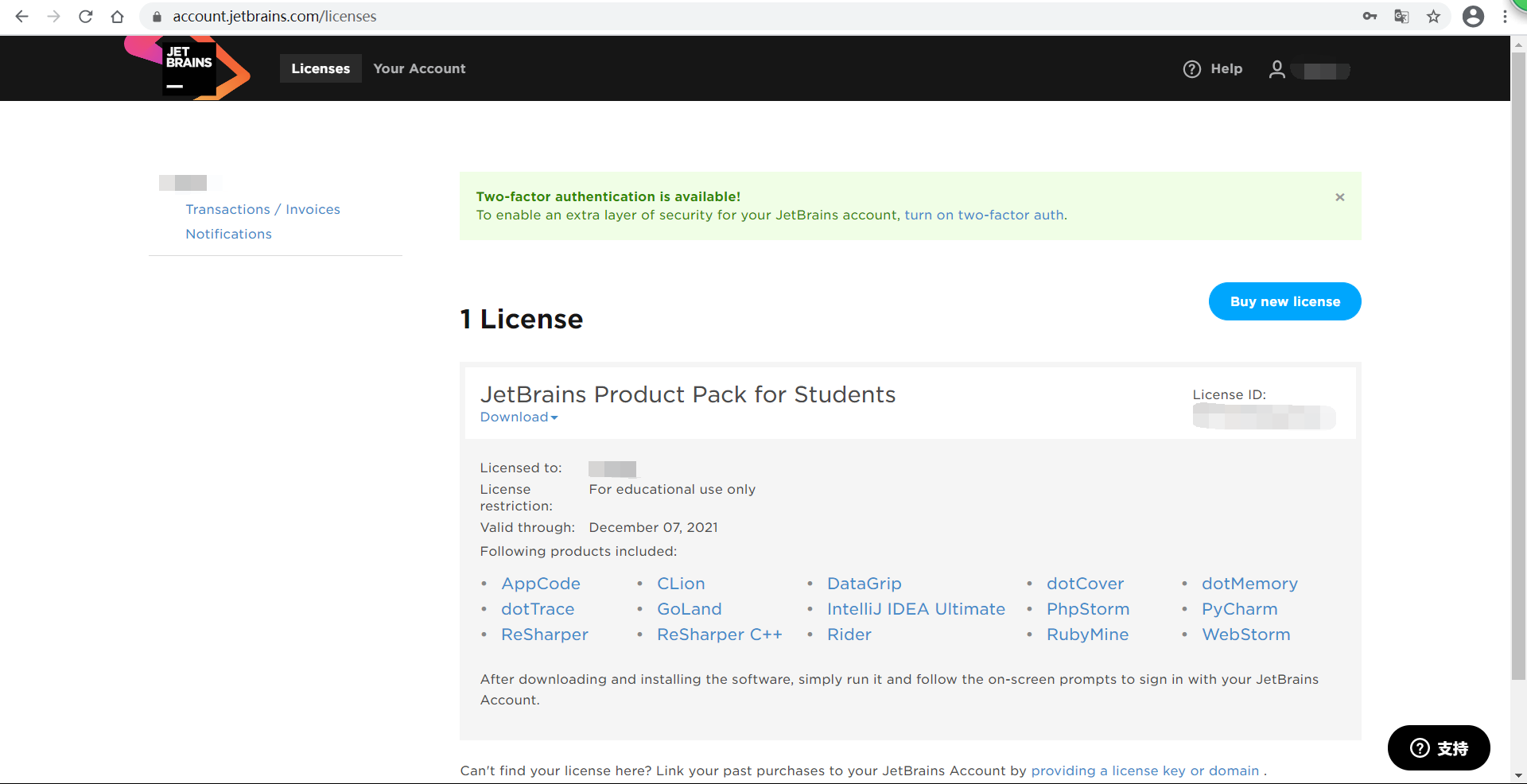Dismiss the two-factor authentication banner

[x=1340, y=197]
